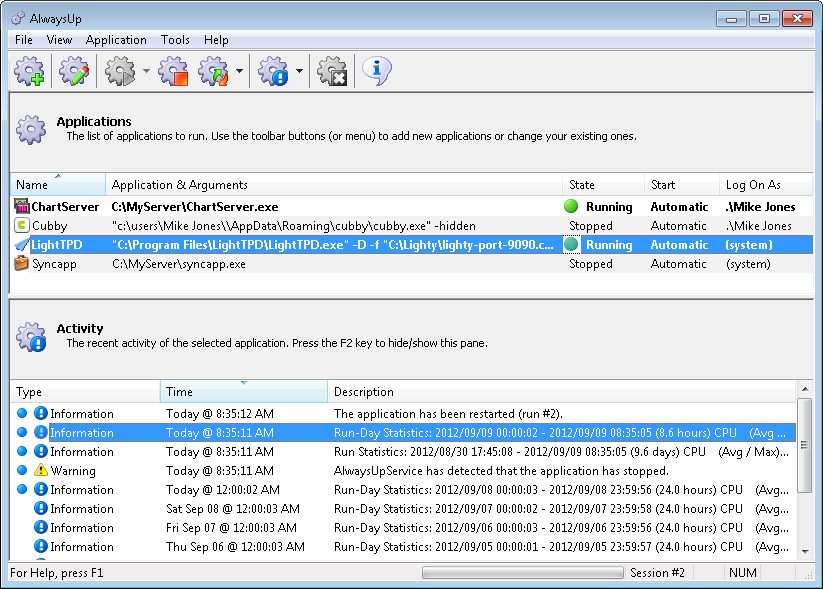
Task: Remove application with gear-X toolbar icon
Action: coord(332,71)
